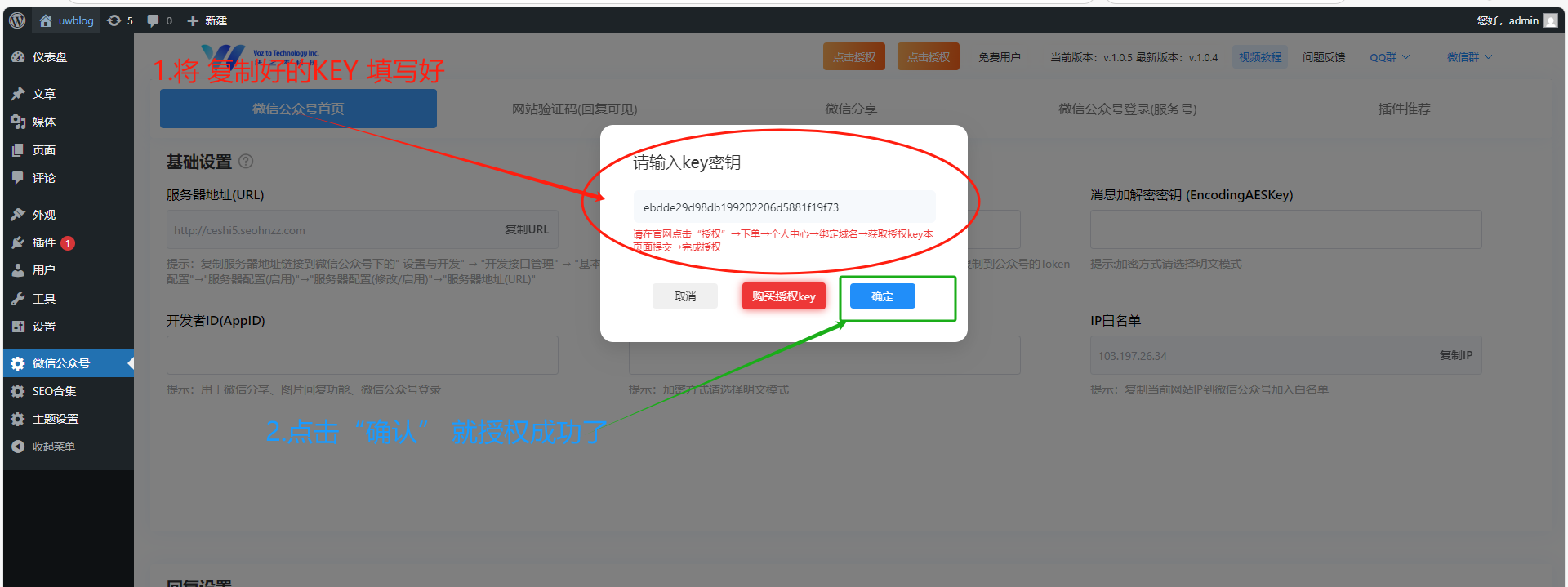Click the help question mark beside 基础设置
This screenshot has width=1568, height=587.
[x=246, y=162]
